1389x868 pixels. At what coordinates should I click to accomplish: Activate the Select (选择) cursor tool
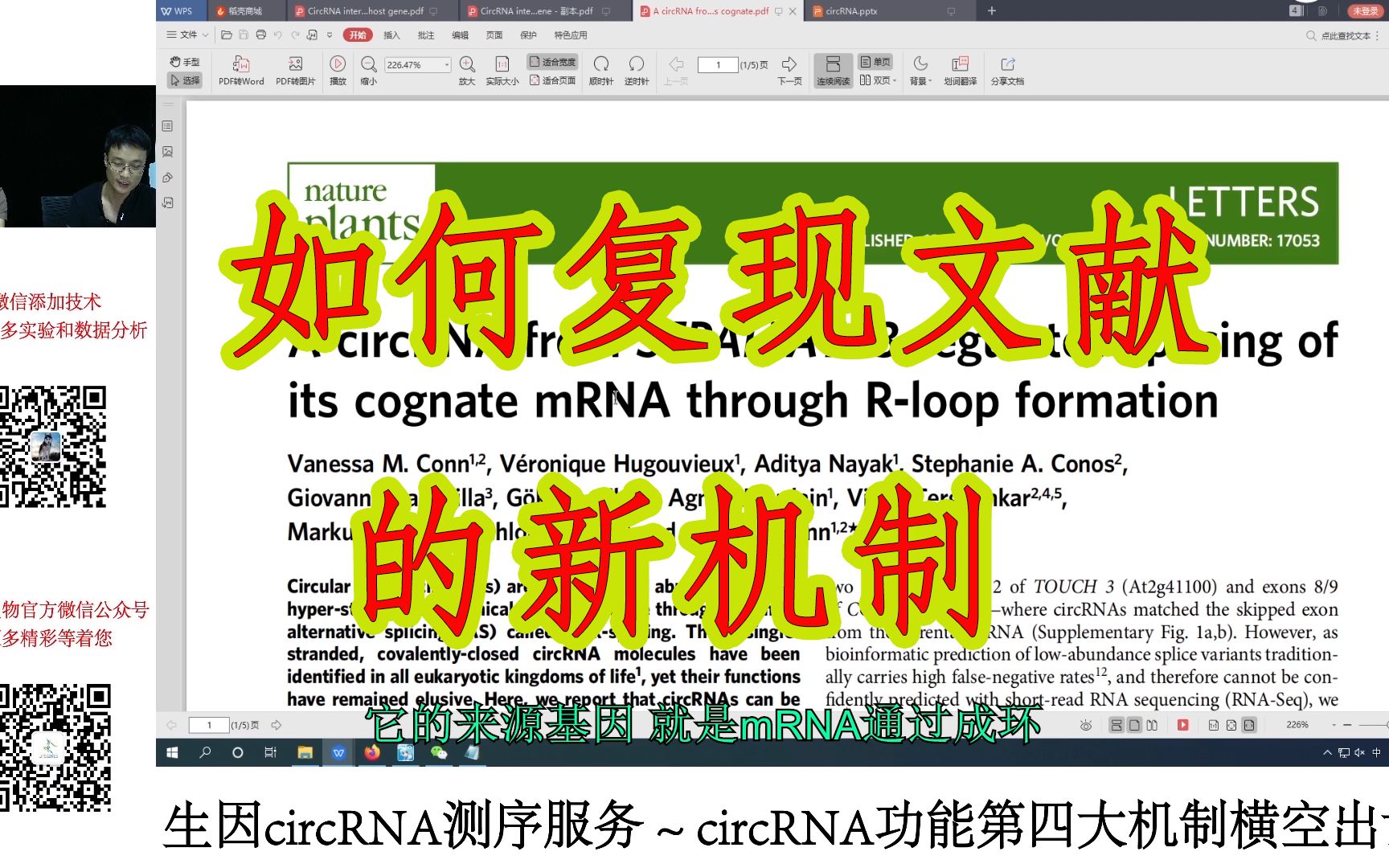coord(185,80)
